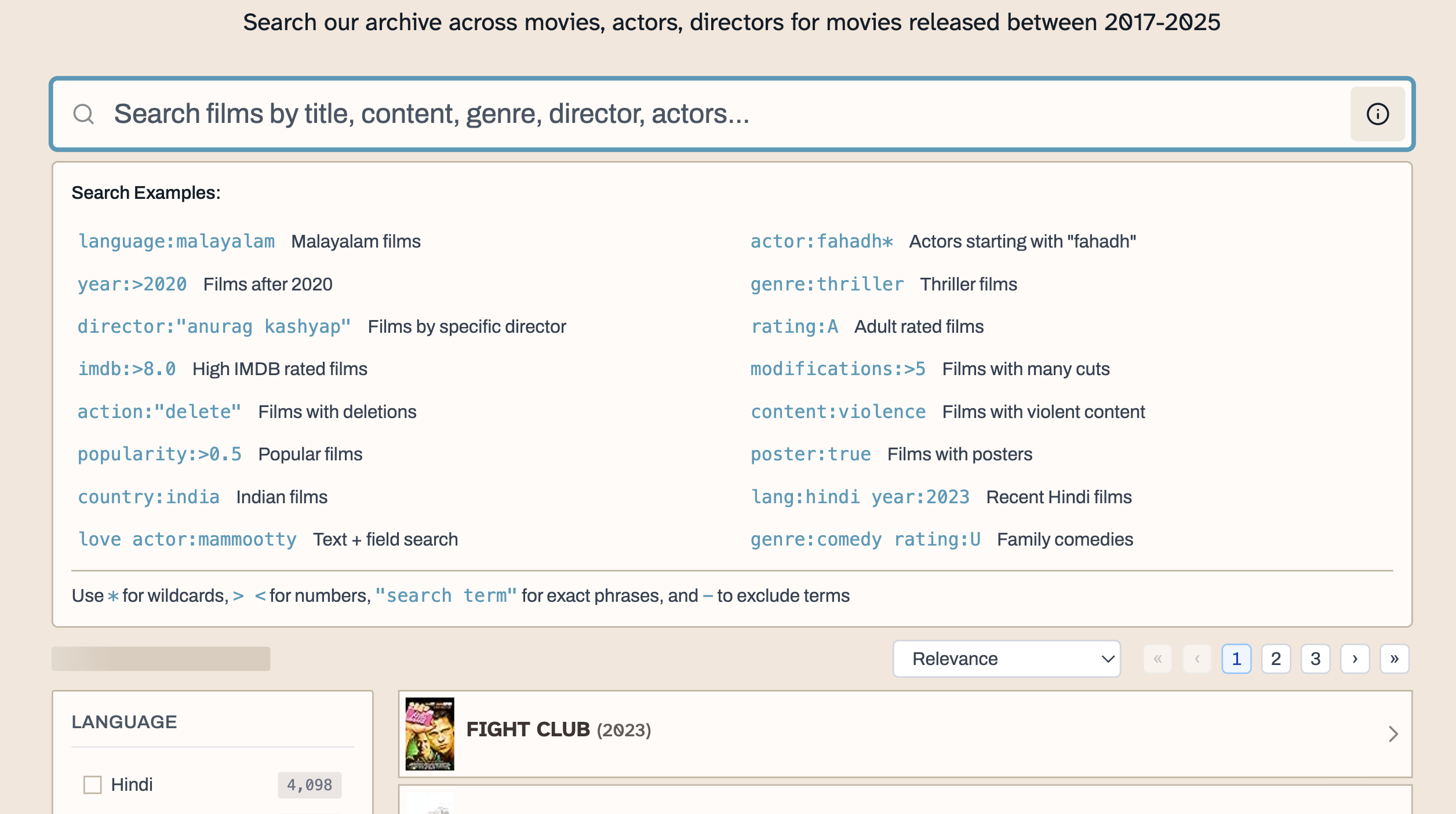This screenshot has height=814, width=1456.
Task: Use the imdb:>8.0 example query
Action: [127, 369]
